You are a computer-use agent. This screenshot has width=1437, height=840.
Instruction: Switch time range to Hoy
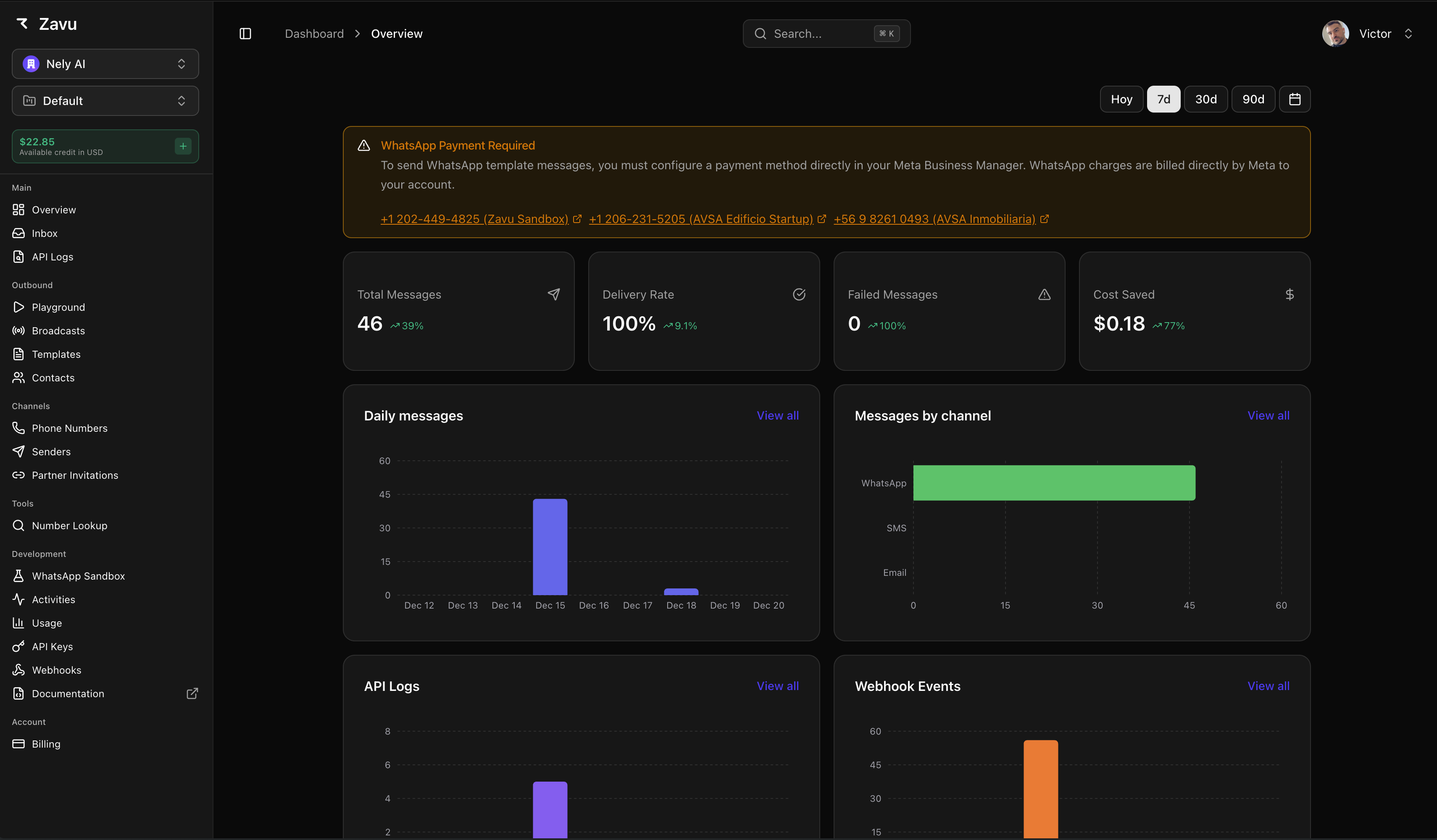pos(1121,99)
